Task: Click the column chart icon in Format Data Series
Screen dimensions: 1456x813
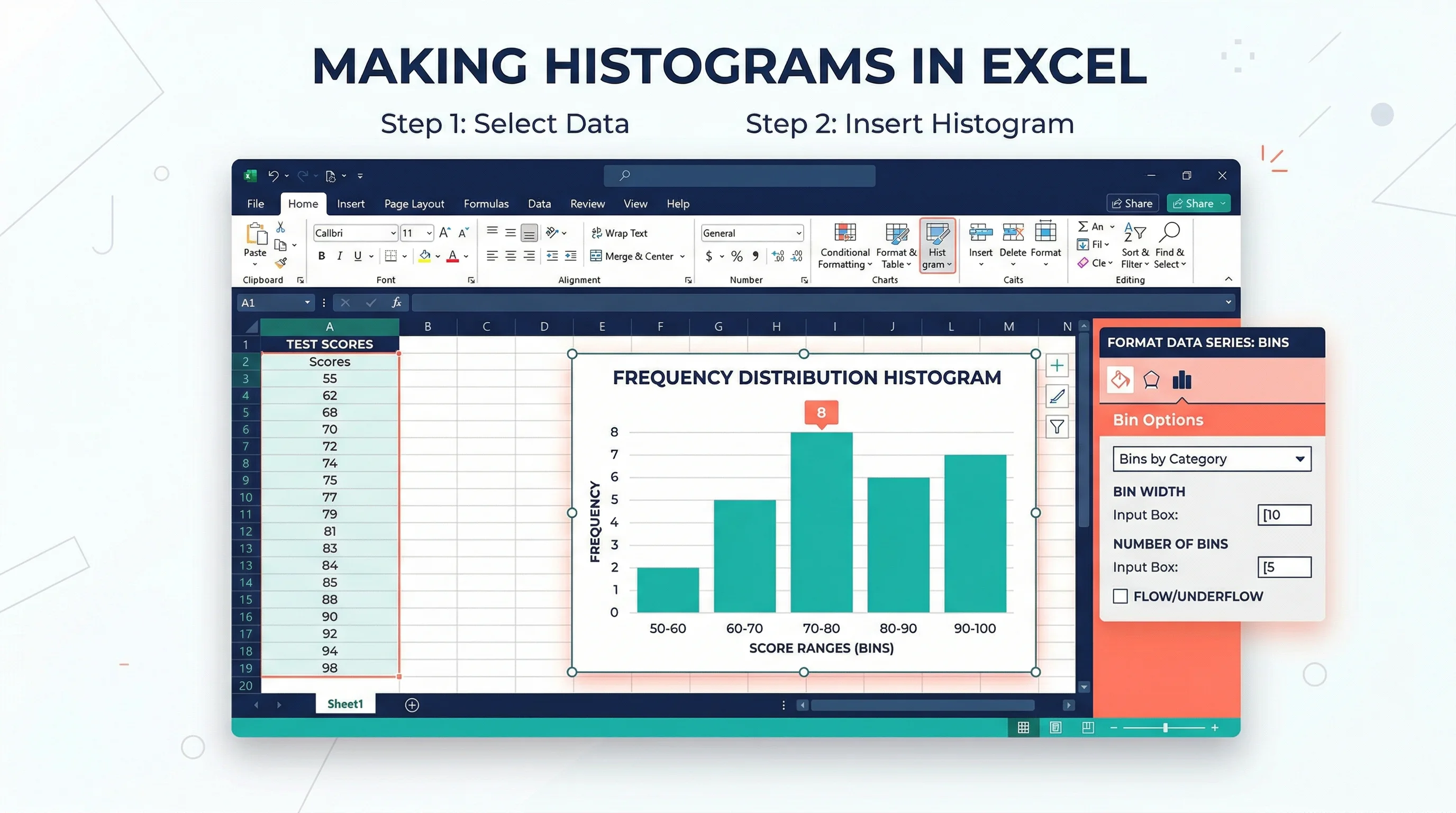Action: pyautogui.click(x=1182, y=380)
